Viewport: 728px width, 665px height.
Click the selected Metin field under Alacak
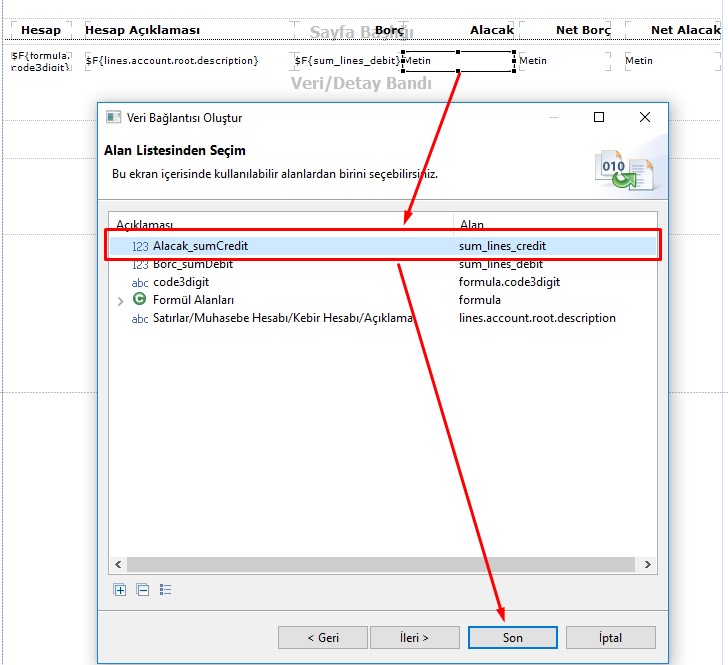(458, 61)
